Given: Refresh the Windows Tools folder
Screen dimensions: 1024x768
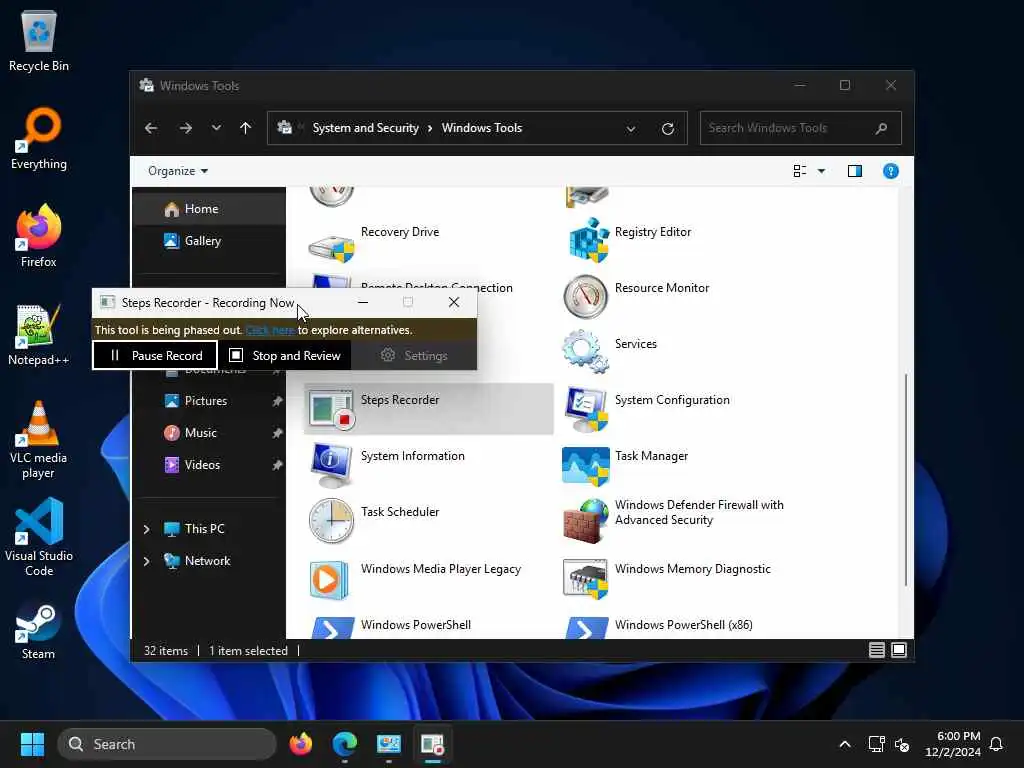Looking at the screenshot, I should 667,128.
